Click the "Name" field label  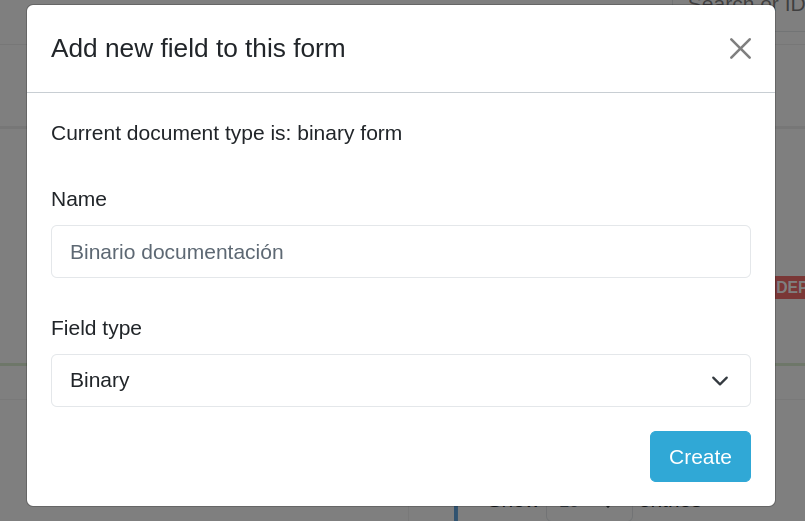click(79, 199)
